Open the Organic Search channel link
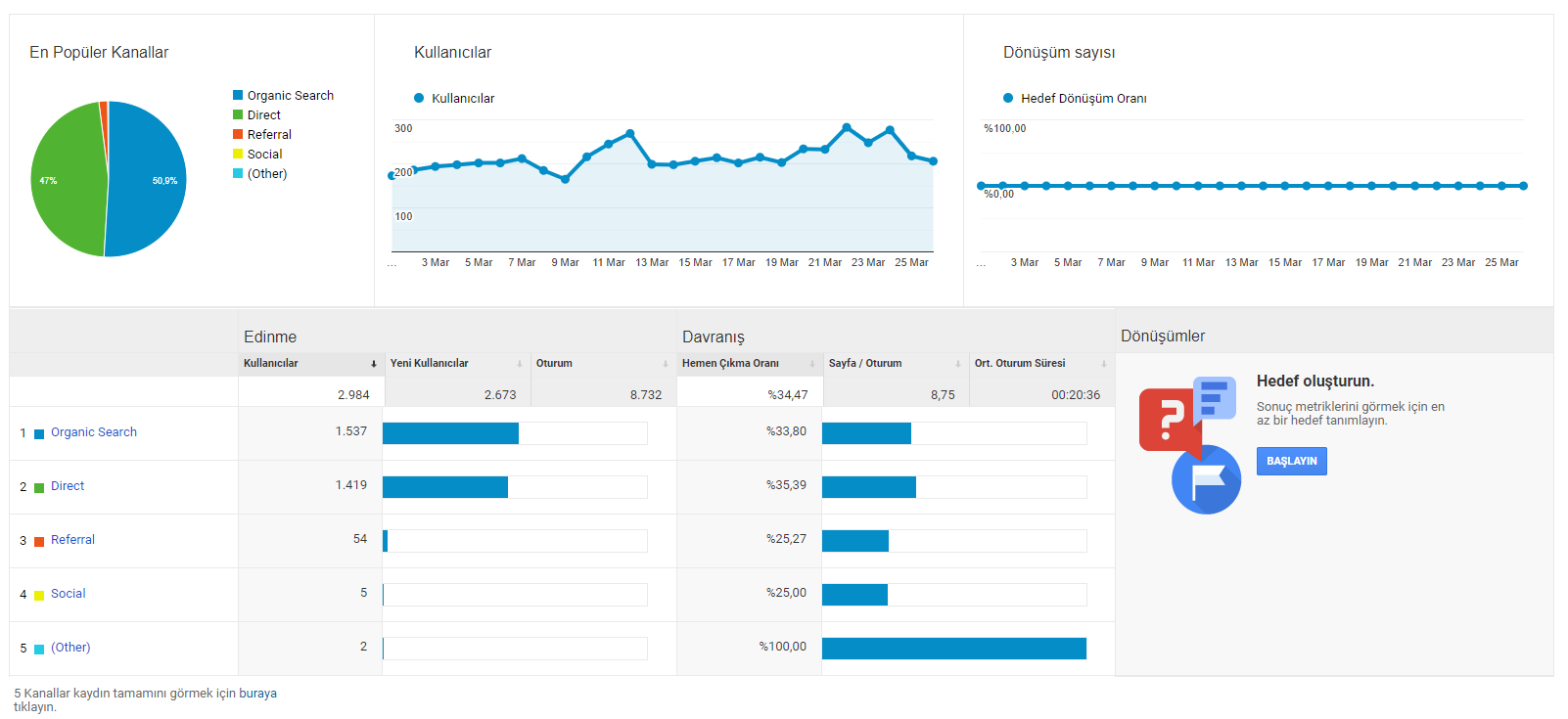Viewport: 1568px width, 719px height. 94,432
